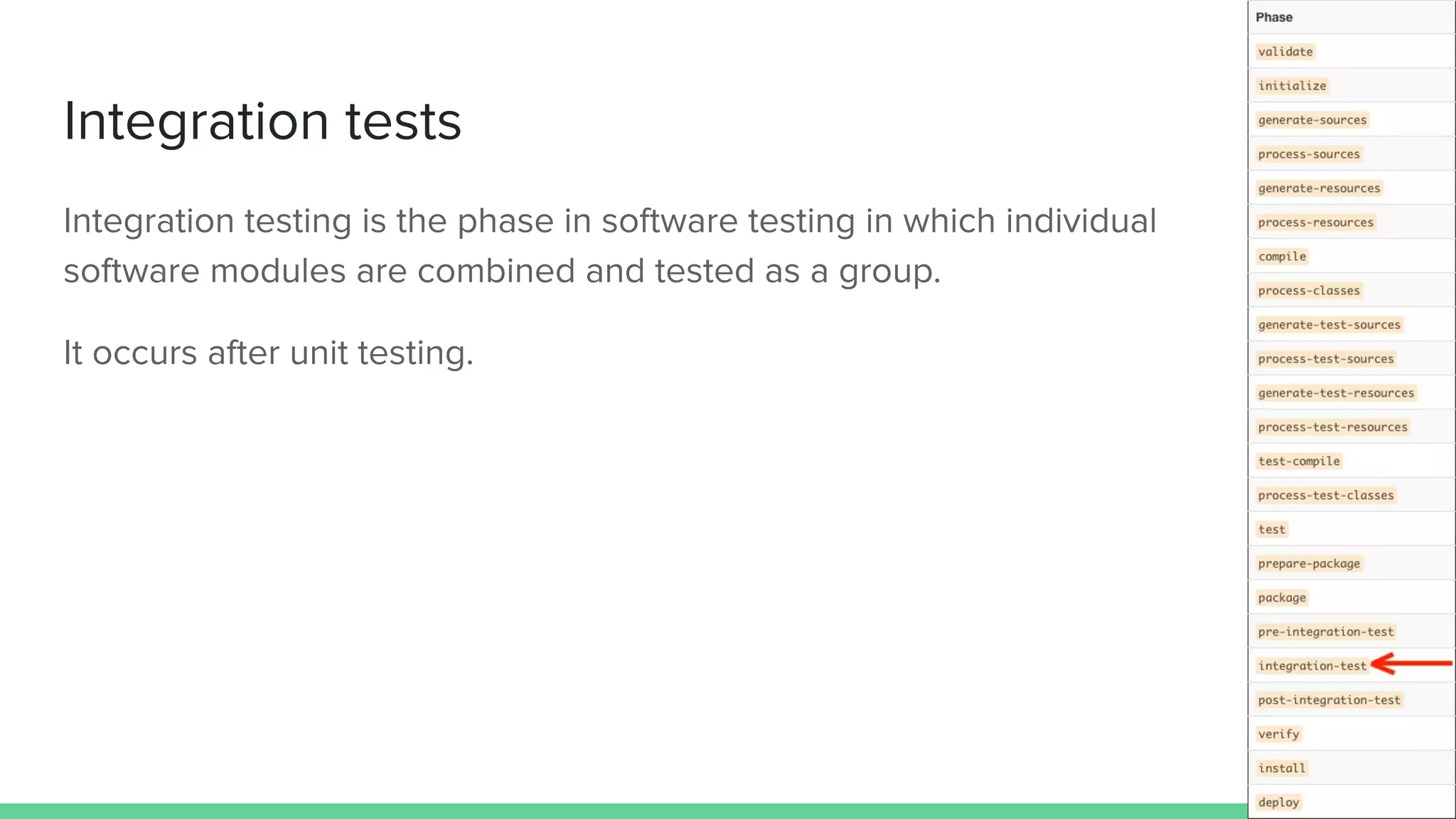Screen dimensions: 1456x819
Task: Click the red arrow pointing at integration-test
Action: pos(1410,664)
